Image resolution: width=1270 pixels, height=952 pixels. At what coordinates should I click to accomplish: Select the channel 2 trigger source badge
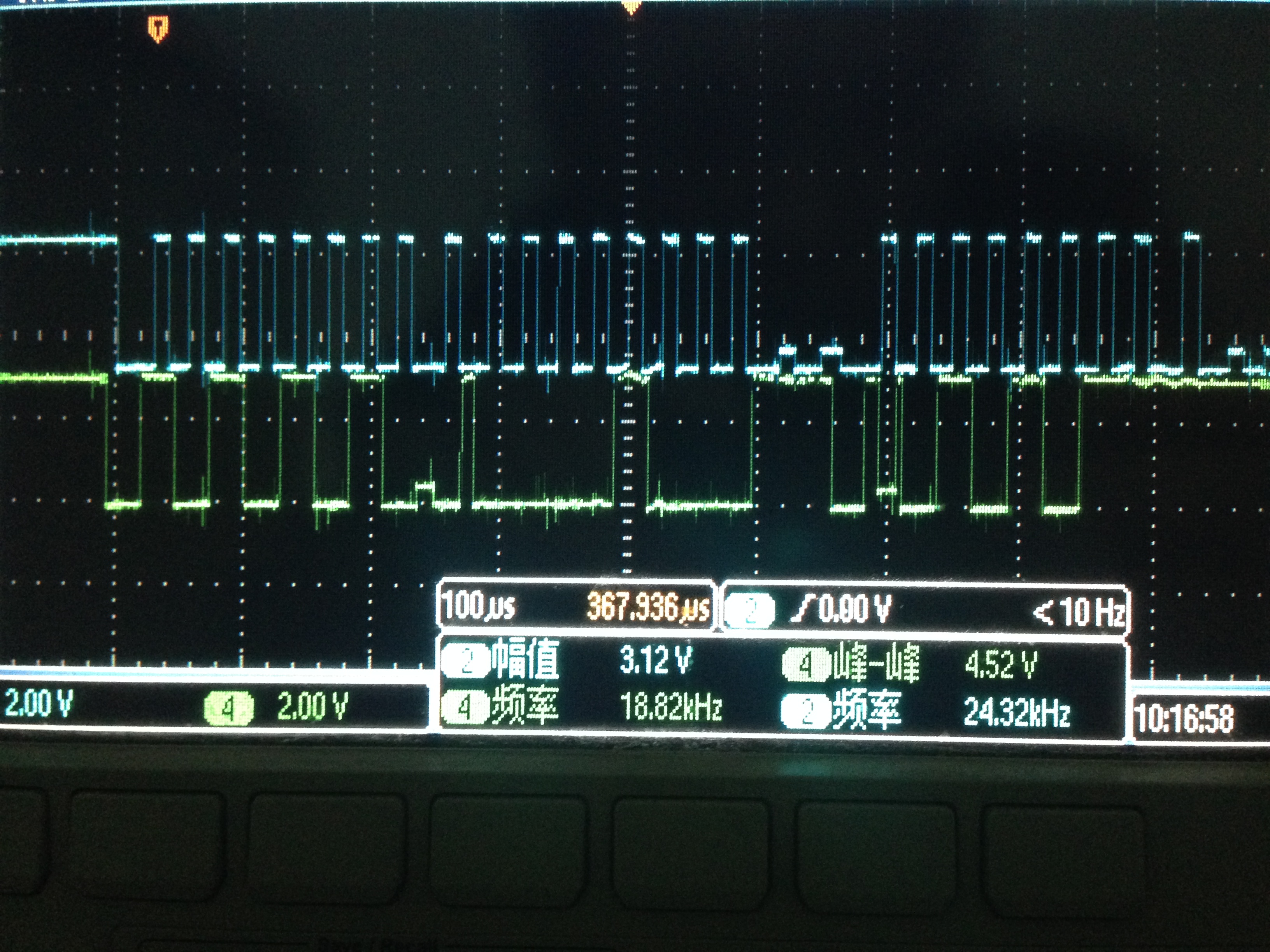coord(749,611)
